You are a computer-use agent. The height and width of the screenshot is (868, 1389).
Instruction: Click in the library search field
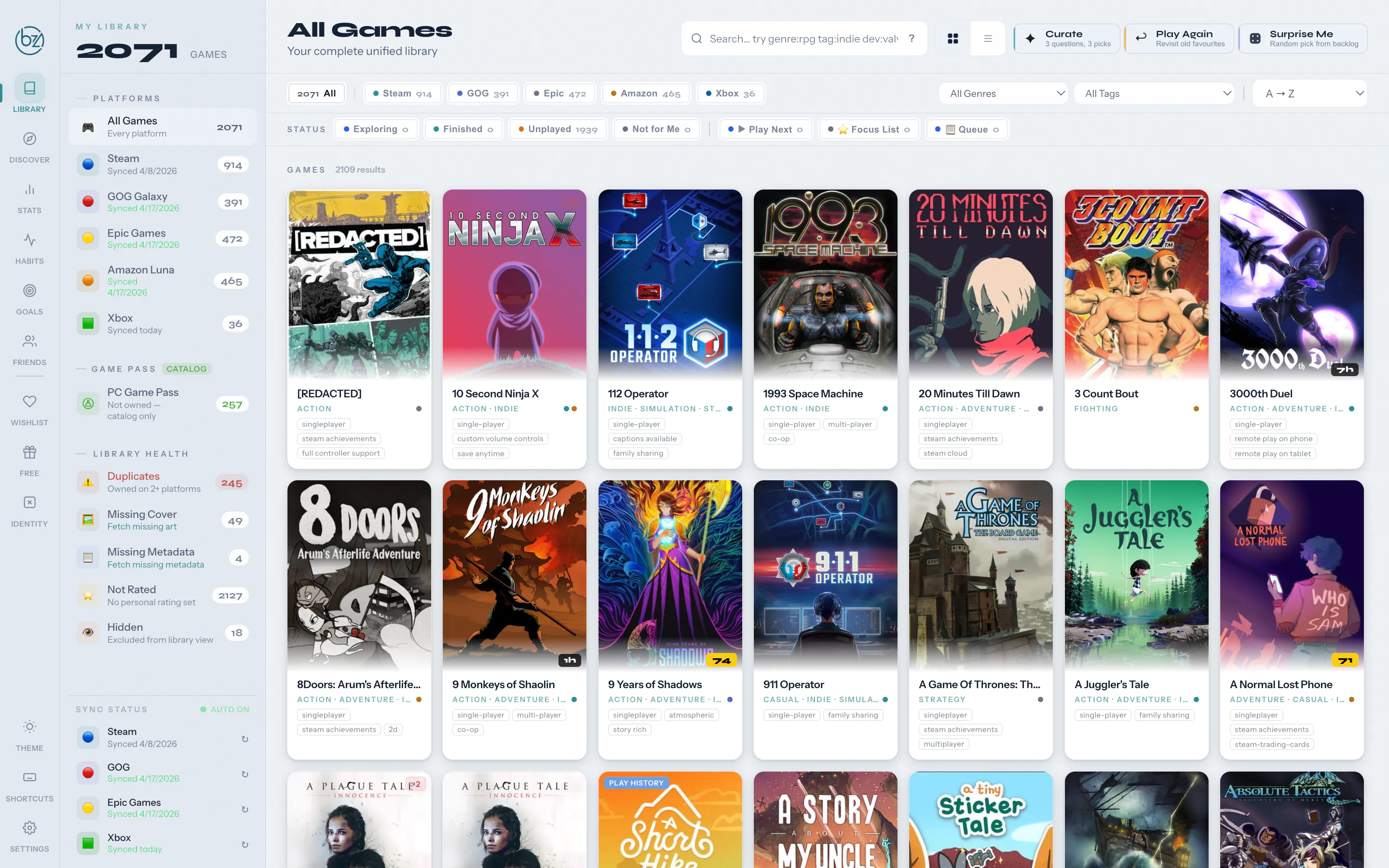803,39
